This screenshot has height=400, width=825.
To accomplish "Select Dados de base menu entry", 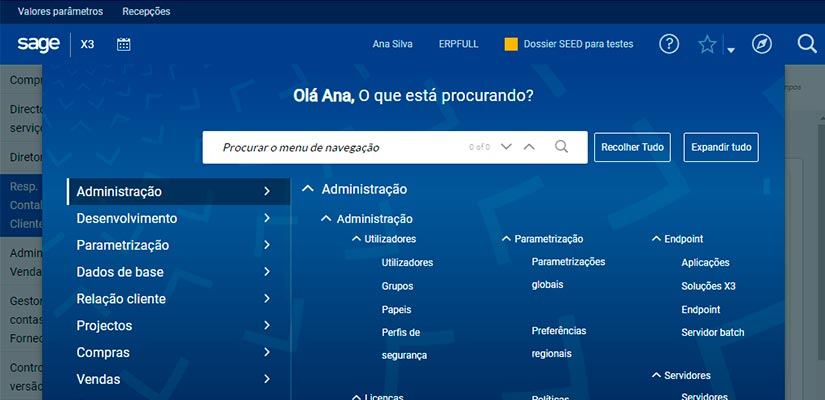I will tap(179, 272).
